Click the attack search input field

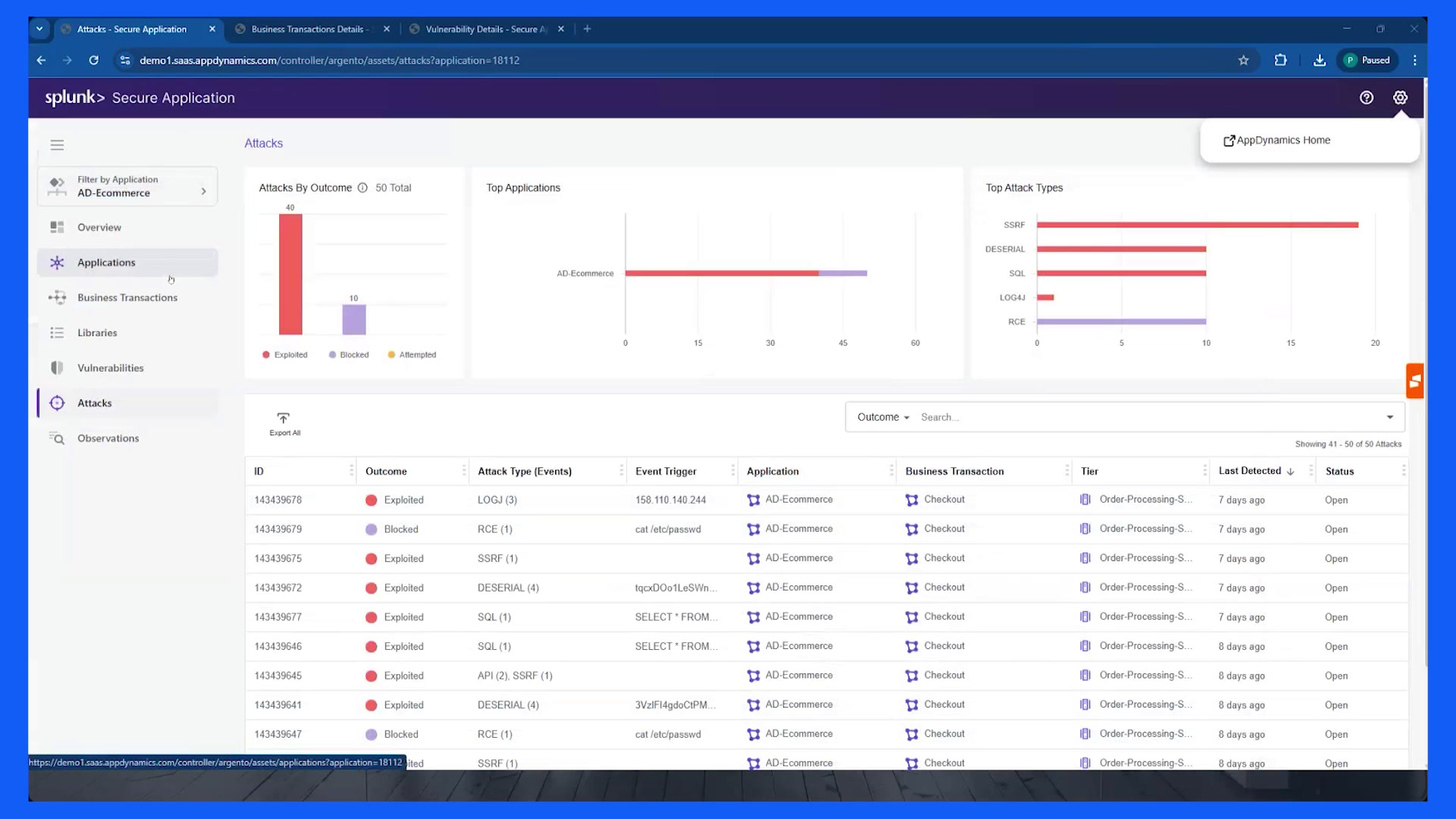point(1149,417)
